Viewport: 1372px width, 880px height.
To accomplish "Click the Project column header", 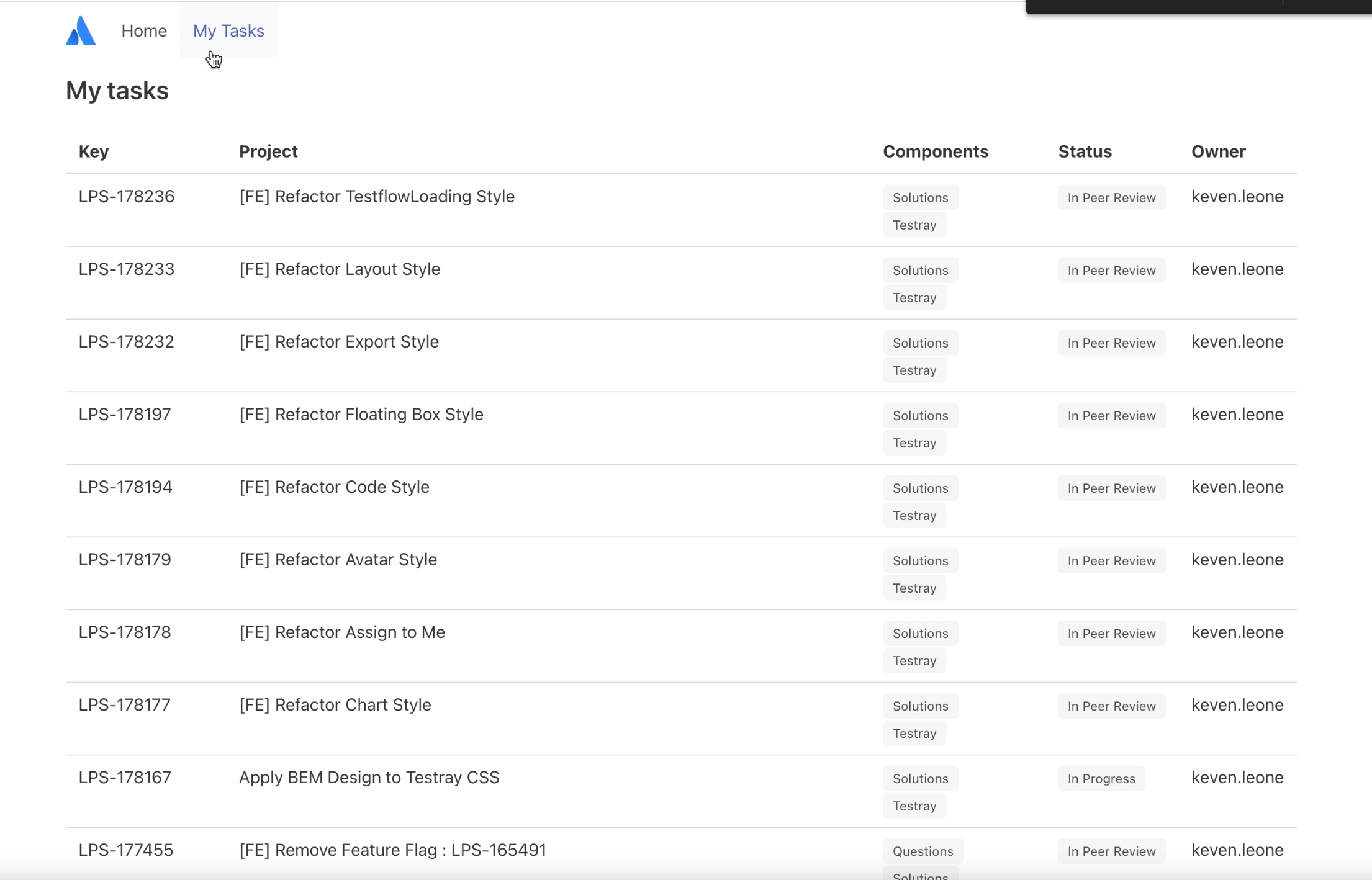I will pyautogui.click(x=268, y=151).
